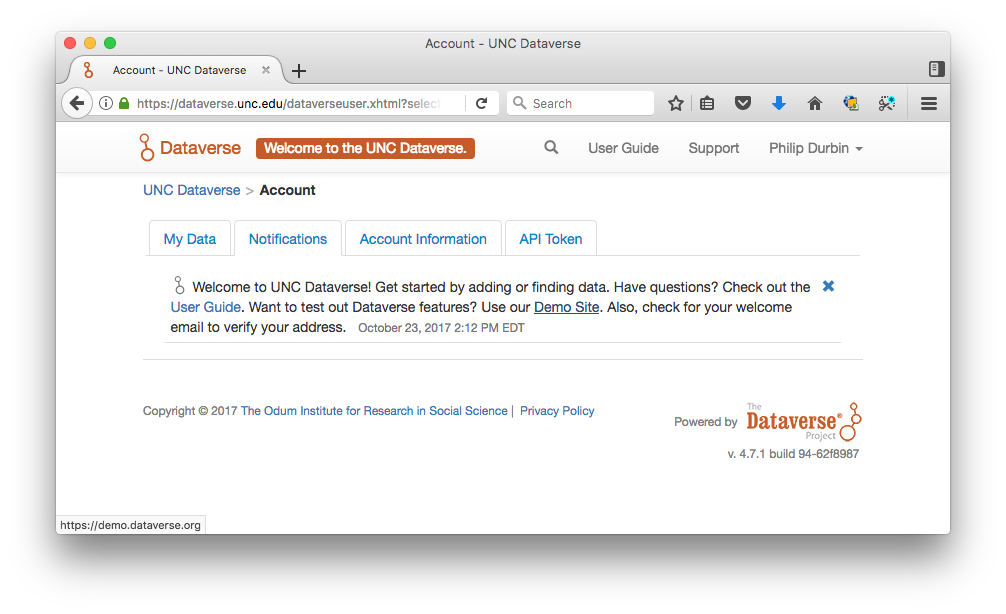
Task: Dismiss the welcome notification with X
Action: point(828,286)
